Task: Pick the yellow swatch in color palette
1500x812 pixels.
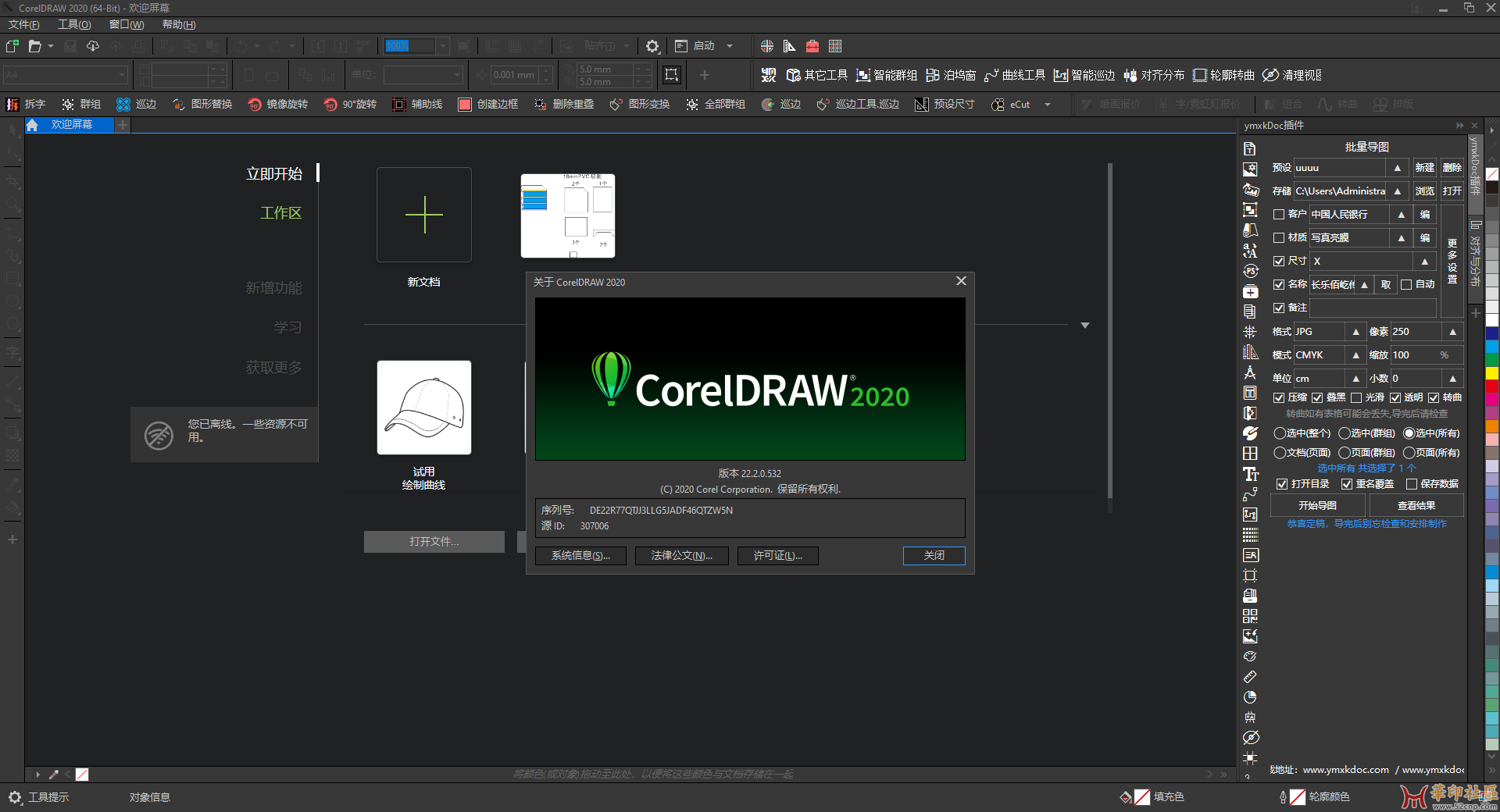Action: [x=1492, y=373]
